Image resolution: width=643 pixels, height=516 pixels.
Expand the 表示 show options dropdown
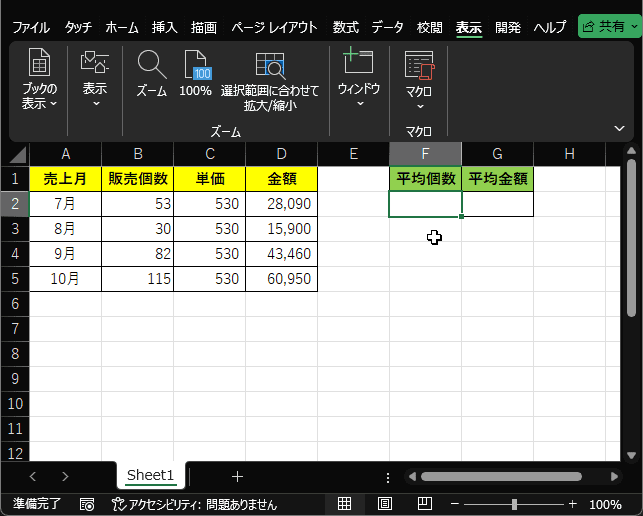pyautogui.click(x=95, y=79)
